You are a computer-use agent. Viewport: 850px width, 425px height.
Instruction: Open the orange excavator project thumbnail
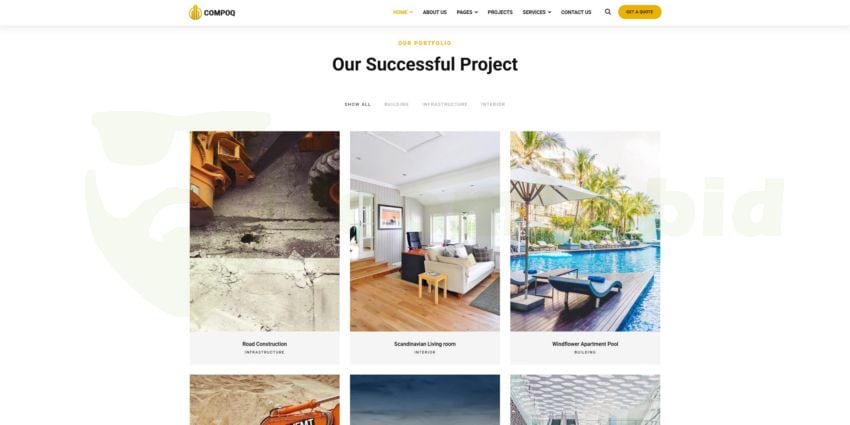tap(265, 400)
